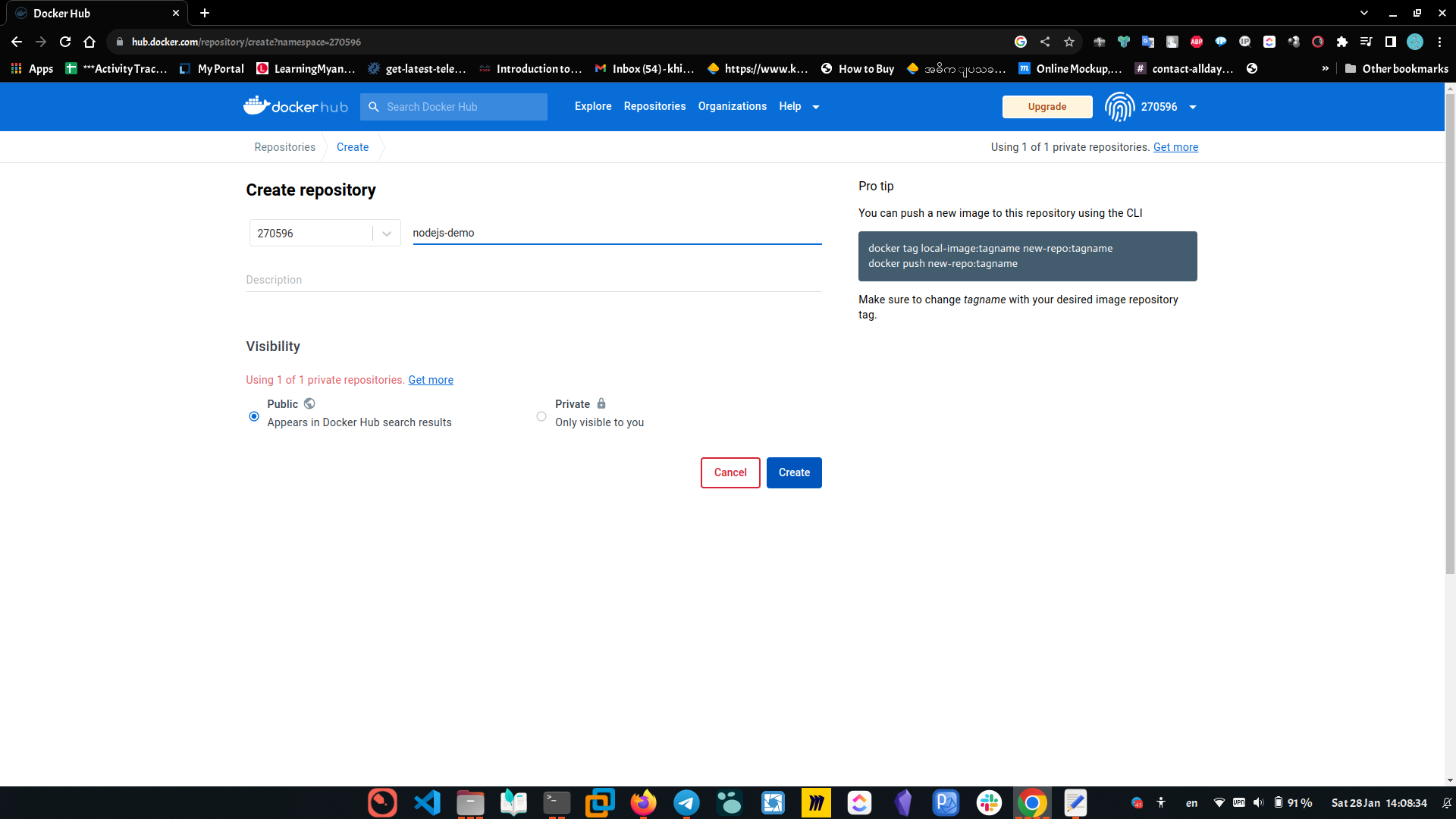Reload the page with the refresh icon
Screen dimensions: 1456x819
click(x=65, y=42)
